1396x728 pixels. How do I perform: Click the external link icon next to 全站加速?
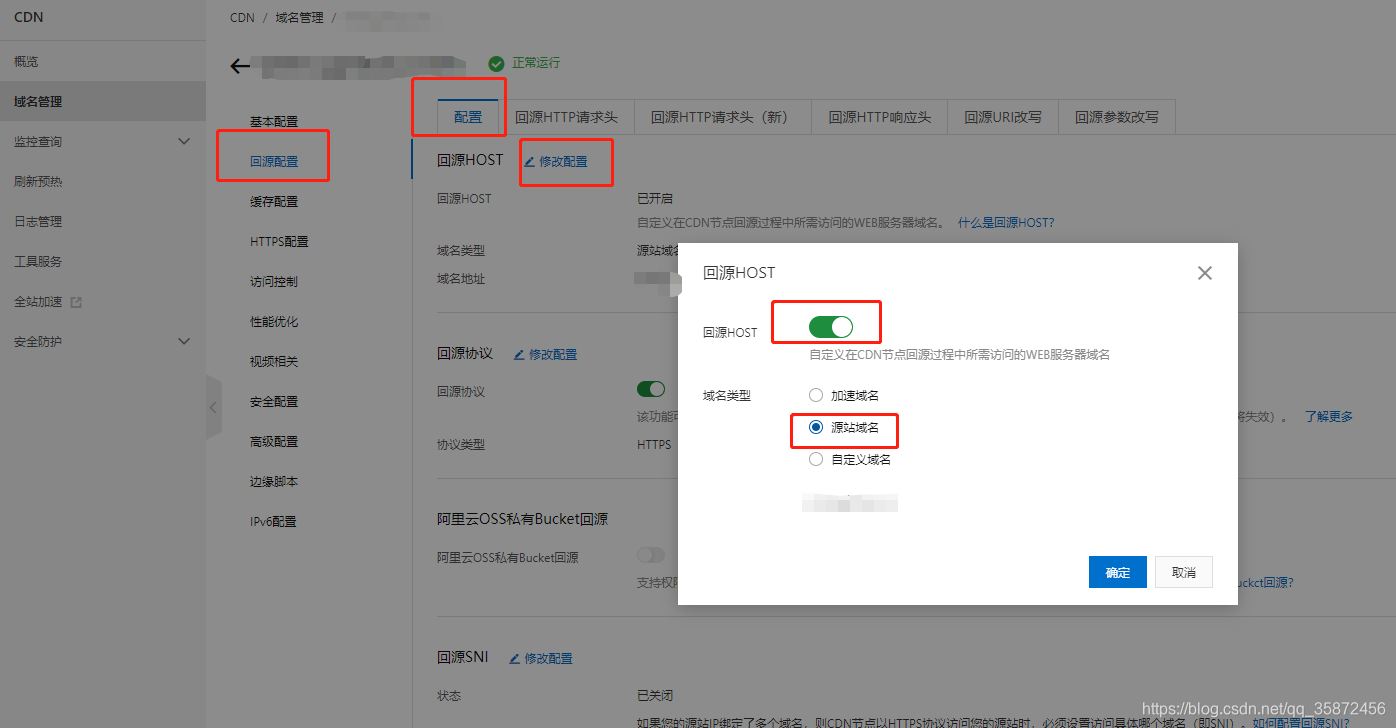coord(76,302)
